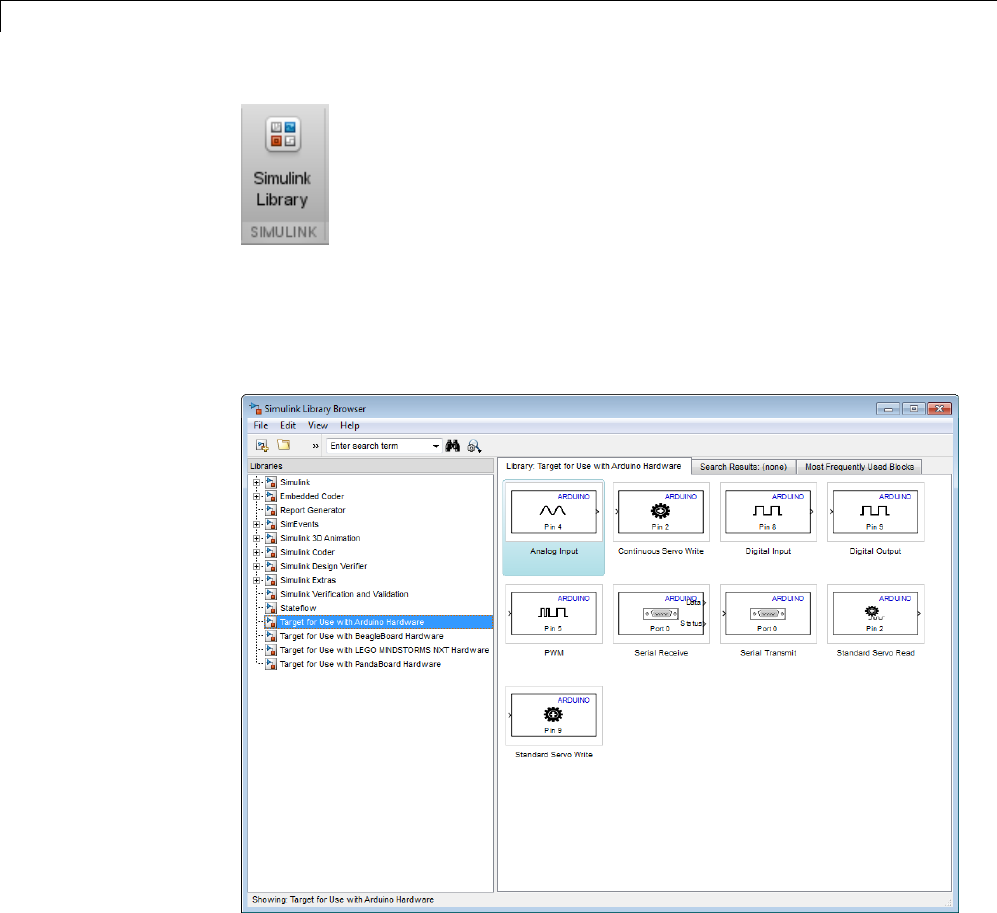Screen dimensions: 997x913
Task: Close the Simulink Library Browser window
Action: tap(939, 409)
